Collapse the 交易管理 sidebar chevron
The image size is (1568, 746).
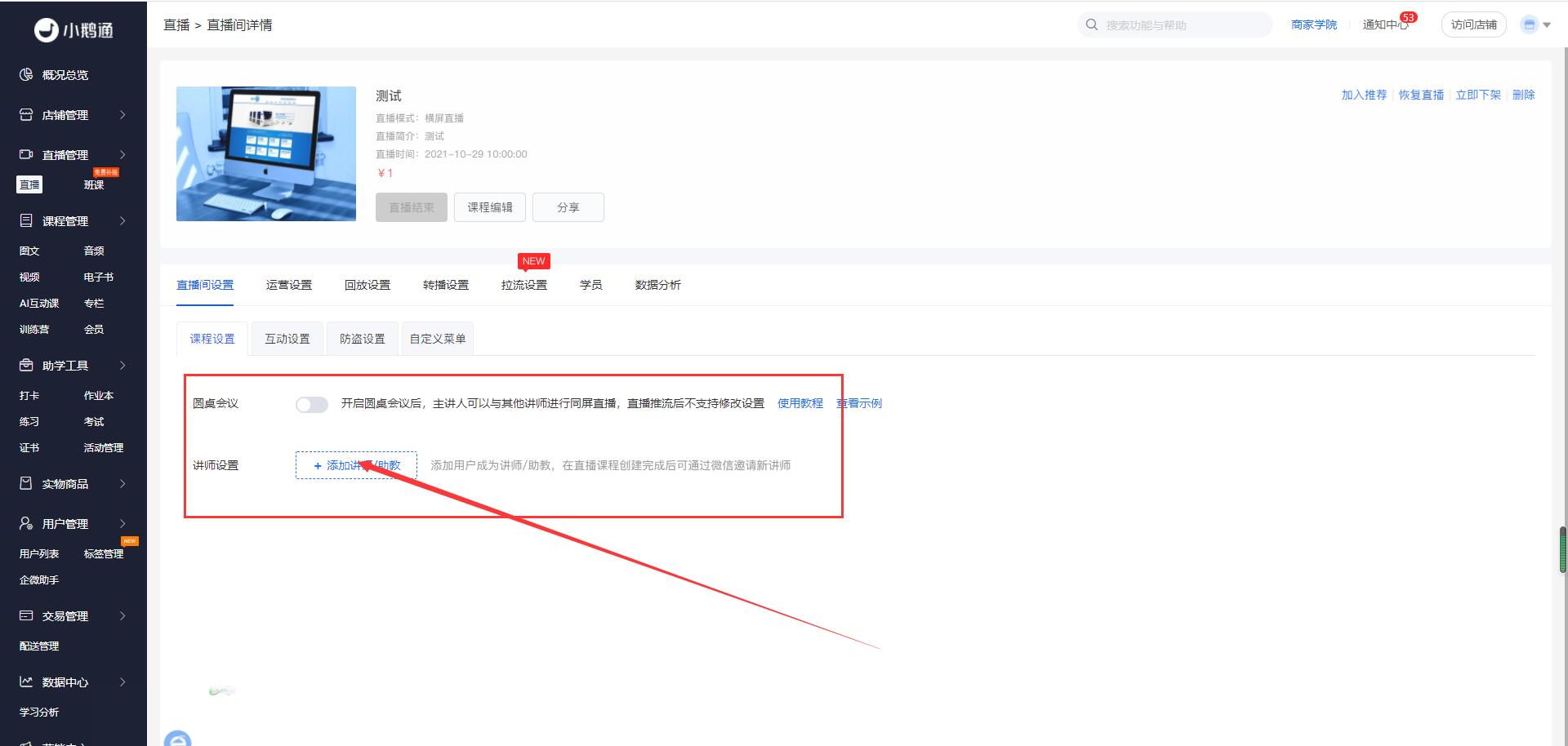coord(122,615)
